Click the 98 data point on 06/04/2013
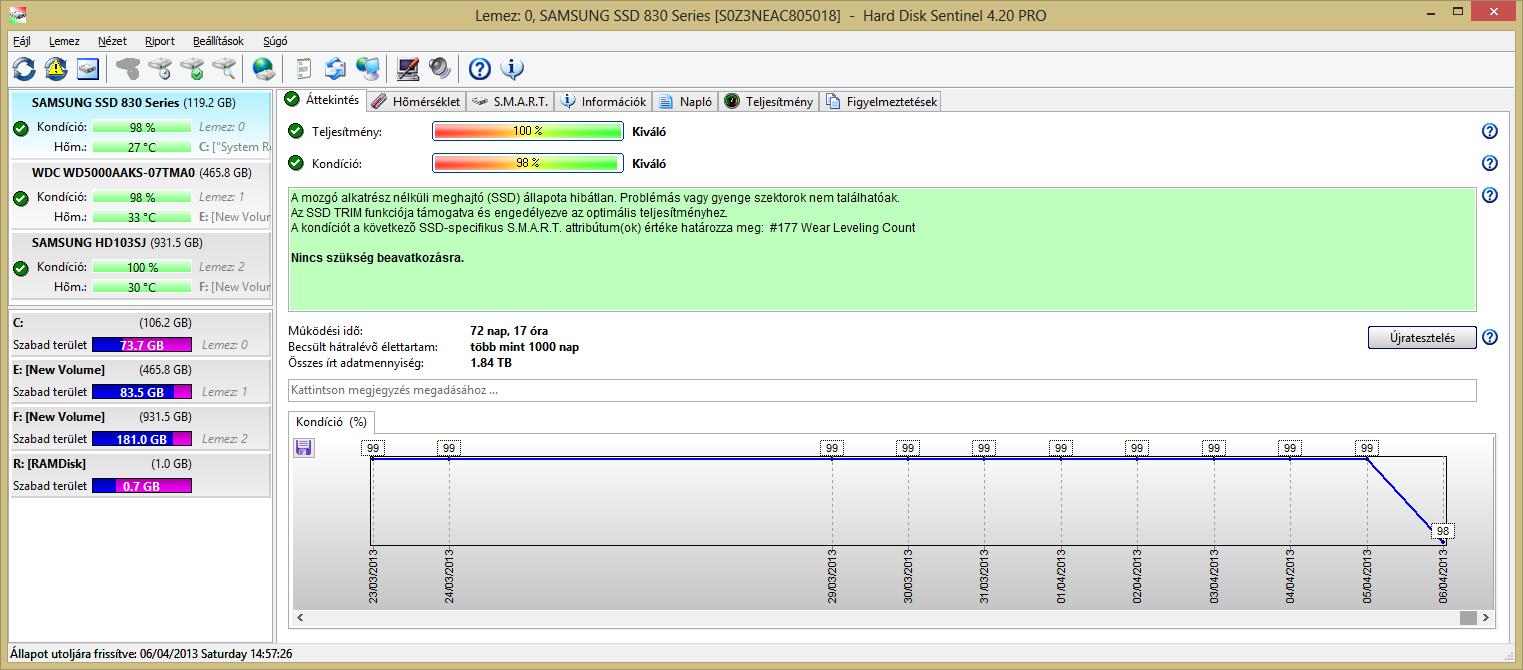 click(1442, 531)
